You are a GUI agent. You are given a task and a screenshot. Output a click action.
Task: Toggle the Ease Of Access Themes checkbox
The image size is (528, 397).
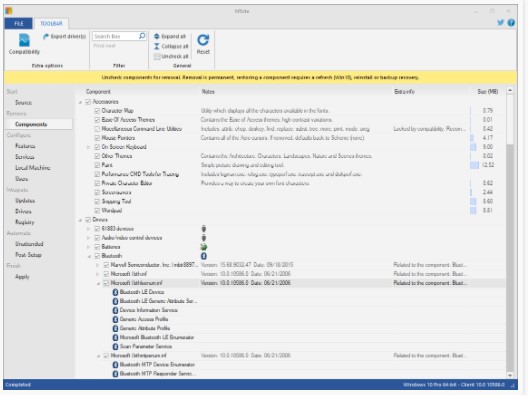(x=97, y=120)
